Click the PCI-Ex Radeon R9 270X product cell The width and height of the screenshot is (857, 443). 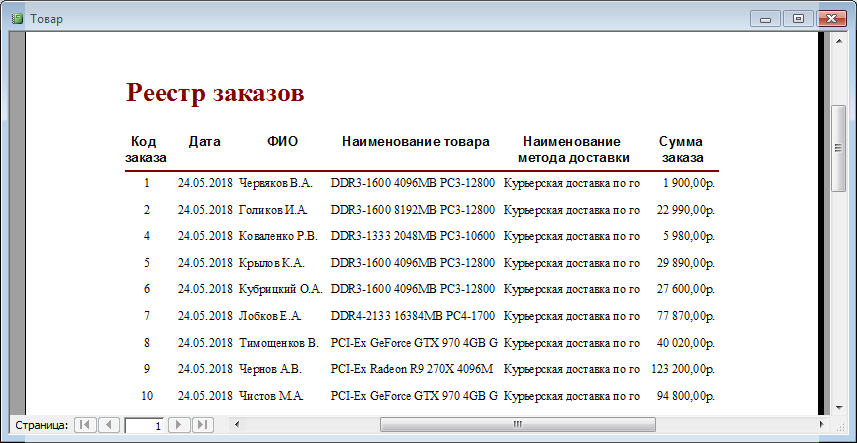[x=413, y=369]
